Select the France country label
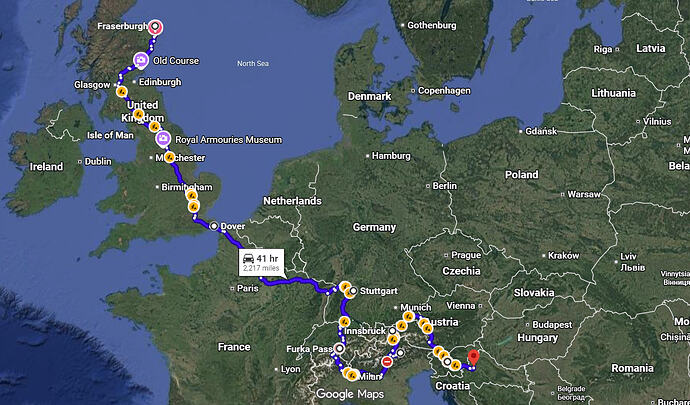The width and height of the screenshot is (690, 405). tap(234, 347)
